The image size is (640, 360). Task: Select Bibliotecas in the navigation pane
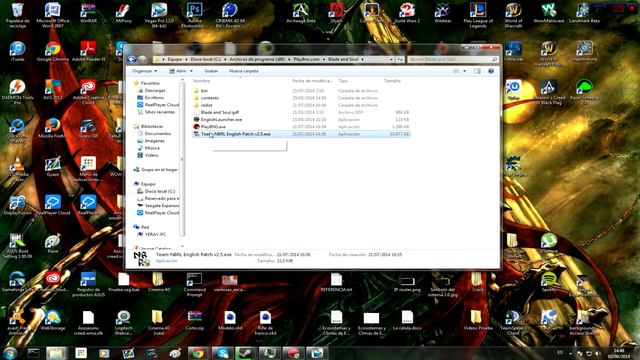click(x=152, y=127)
